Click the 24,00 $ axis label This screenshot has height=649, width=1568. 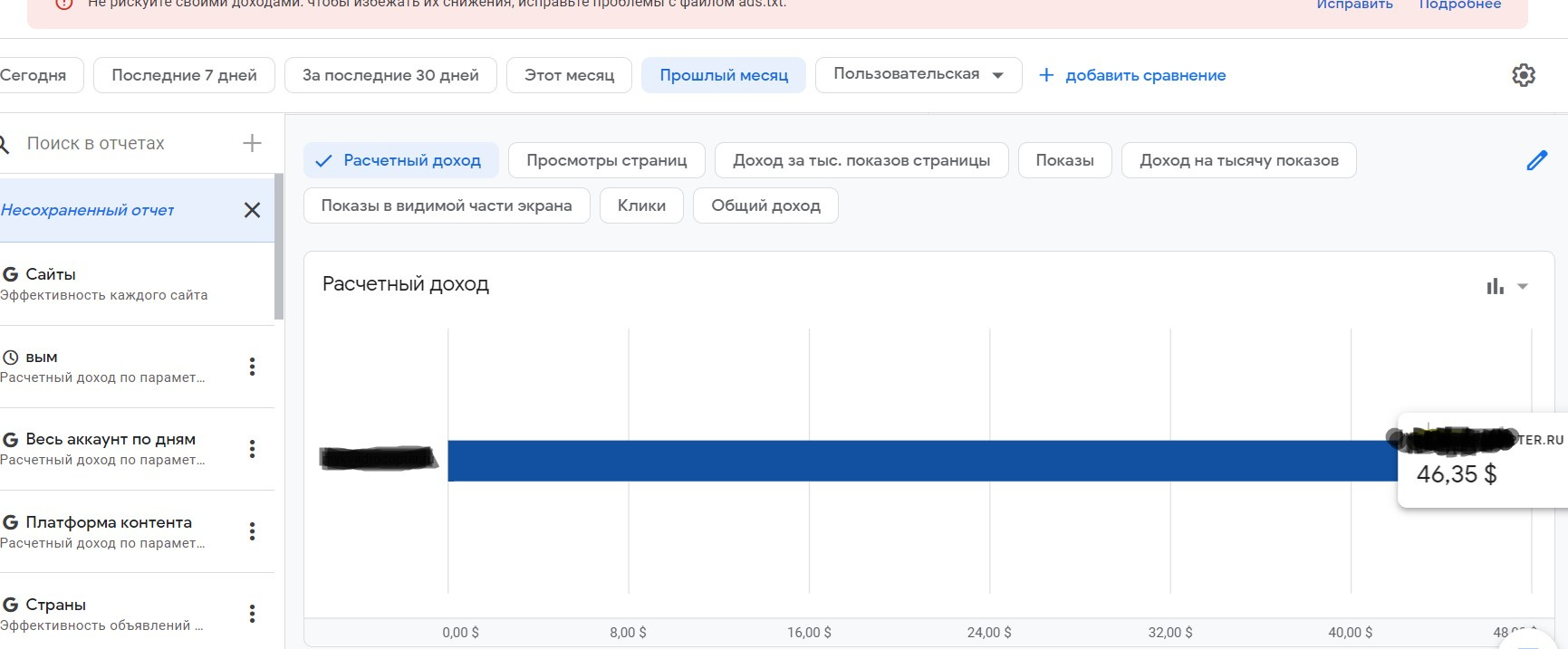pyautogui.click(x=989, y=633)
